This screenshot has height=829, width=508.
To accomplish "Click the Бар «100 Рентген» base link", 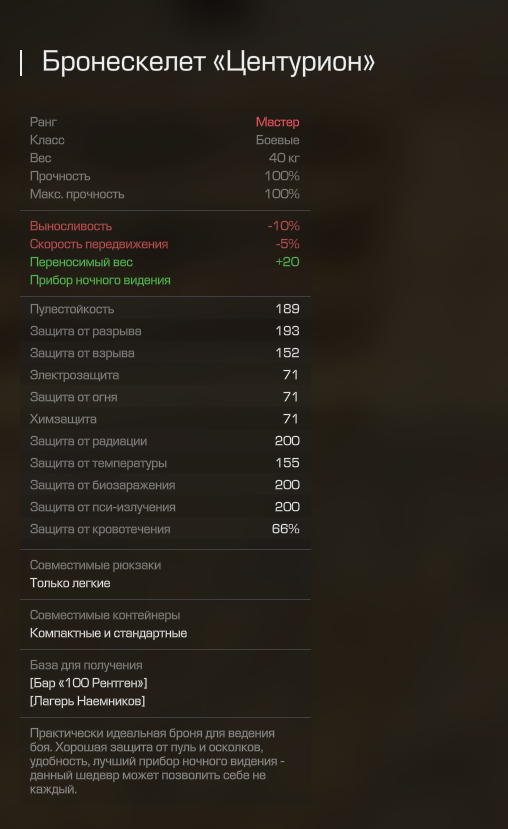I will (88, 683).
